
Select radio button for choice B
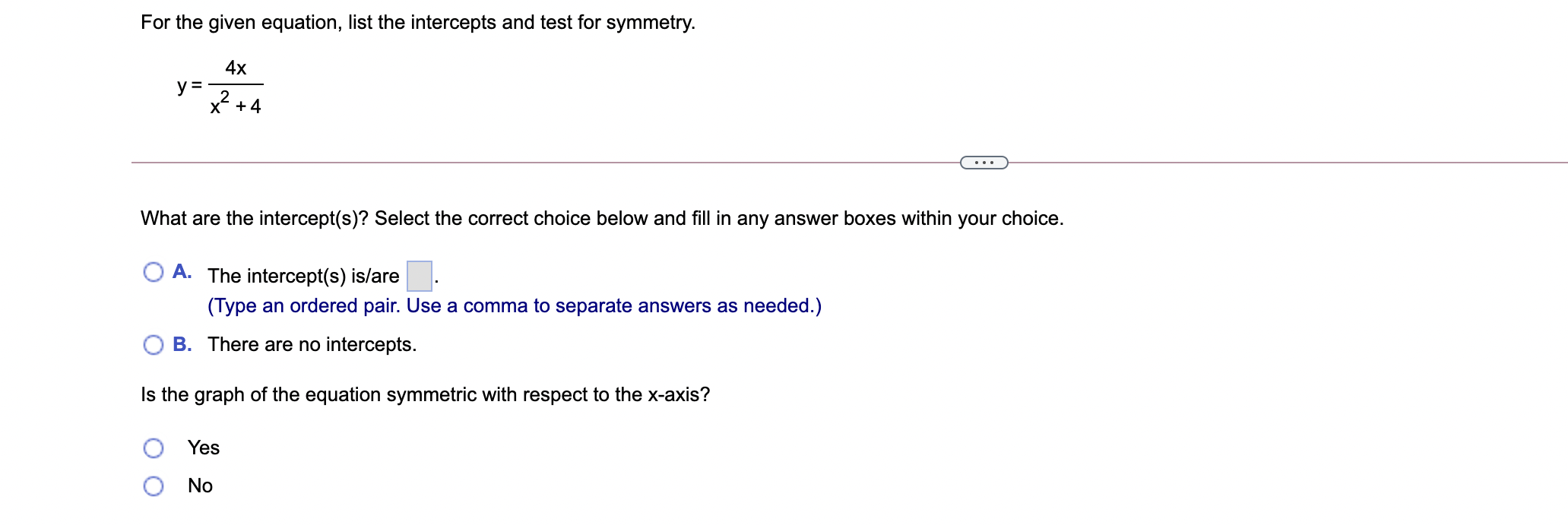(154, 345)
